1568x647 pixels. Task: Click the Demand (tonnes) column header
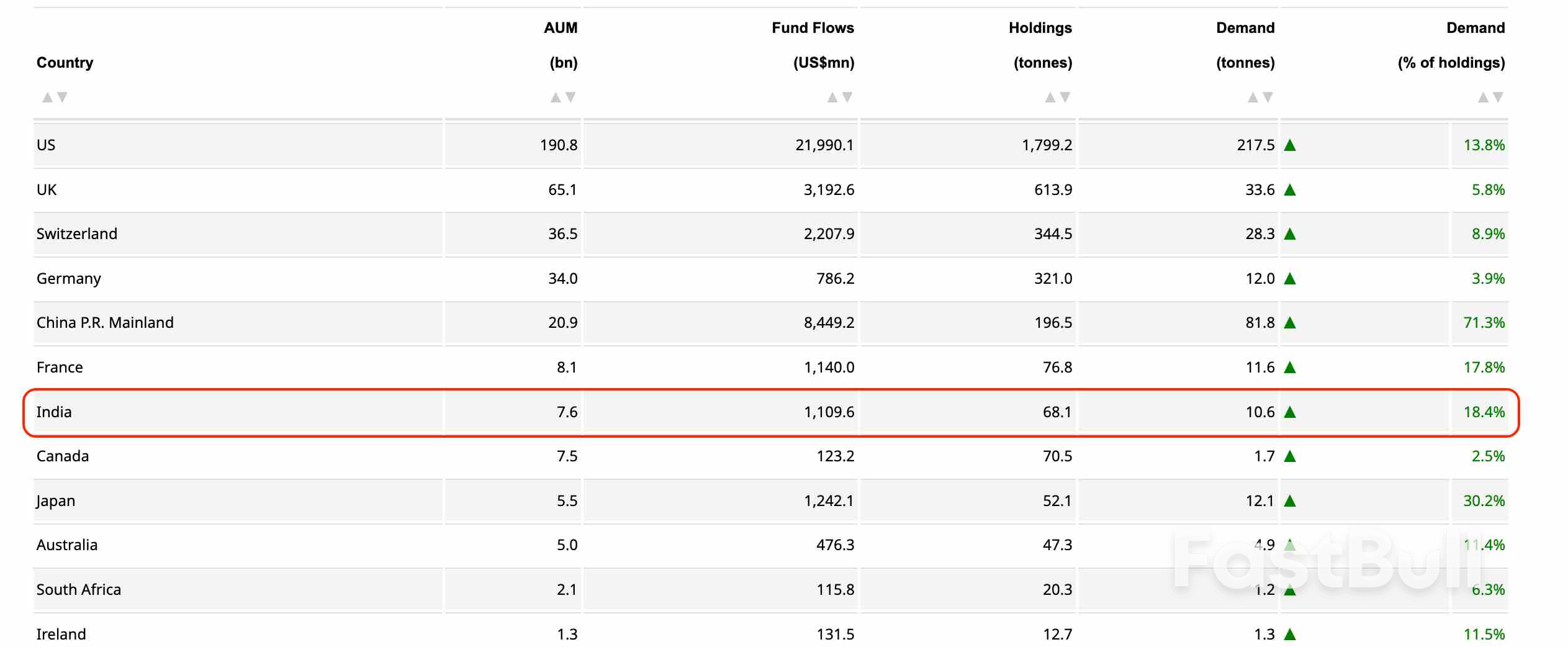[x=1245, y=45]
